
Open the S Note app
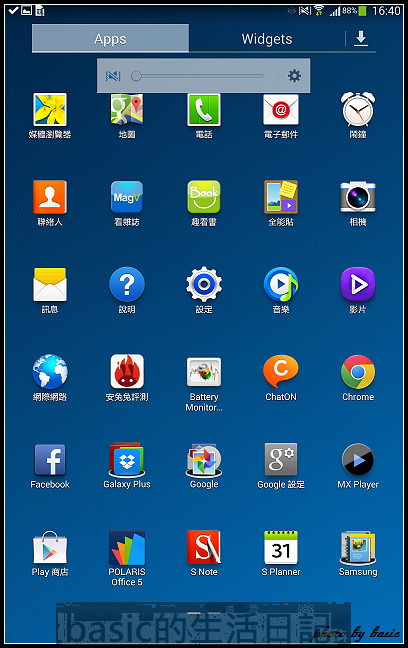(x=204, y=547)
